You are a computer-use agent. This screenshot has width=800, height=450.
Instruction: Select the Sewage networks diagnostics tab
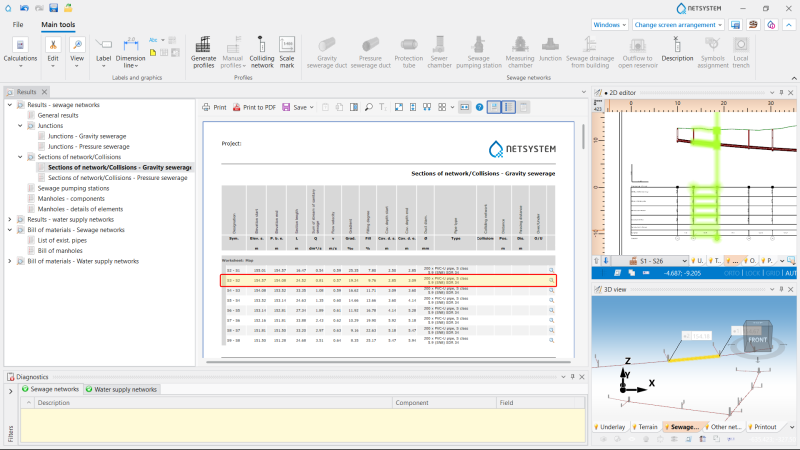click(x=51, y=389)
